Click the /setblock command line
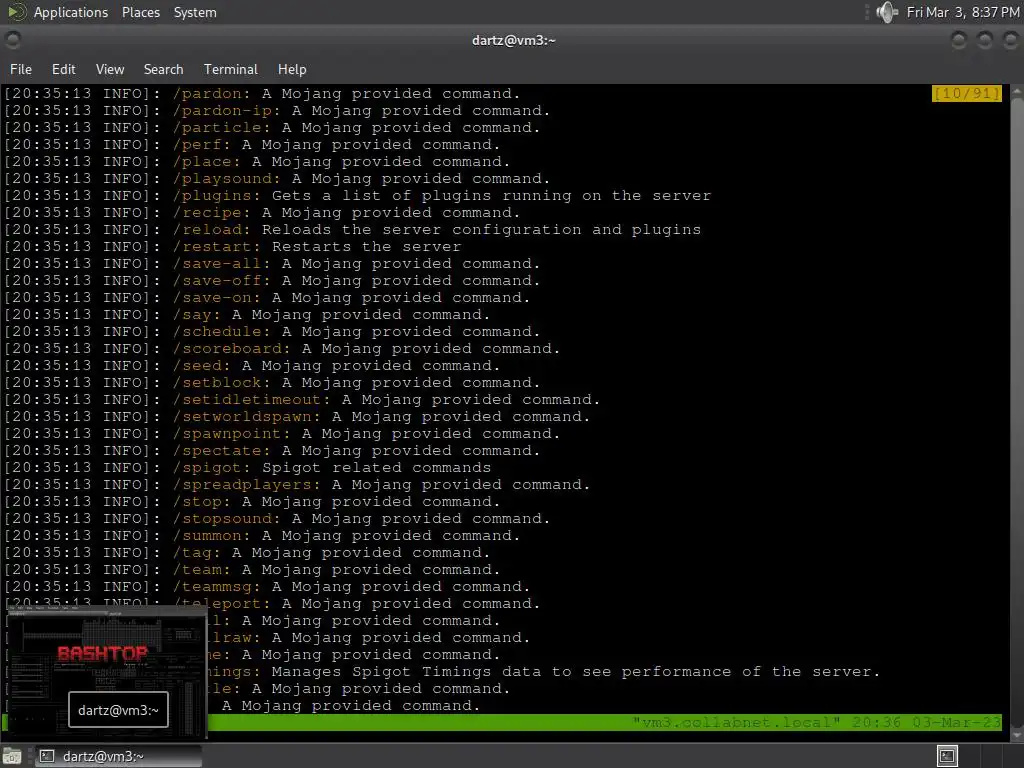Viewport: 1024px width, 768px height. pos(272,382)
